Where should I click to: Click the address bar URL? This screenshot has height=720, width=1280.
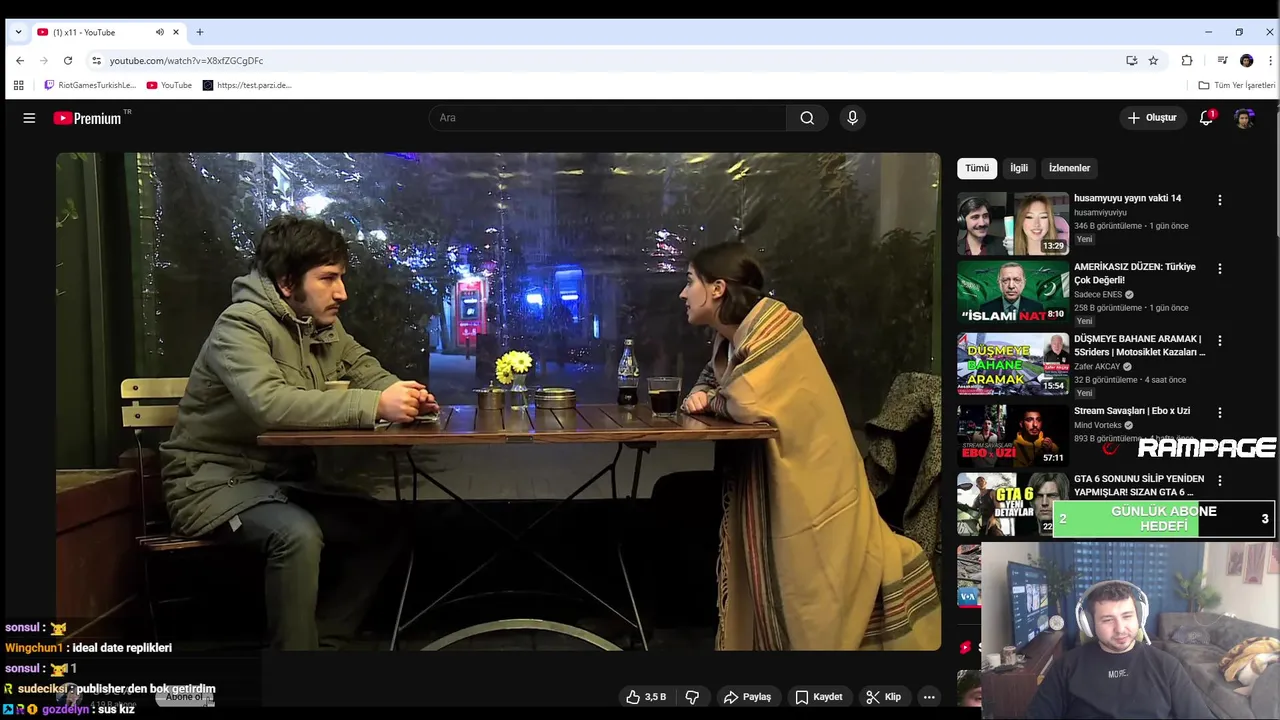(186, 60)
